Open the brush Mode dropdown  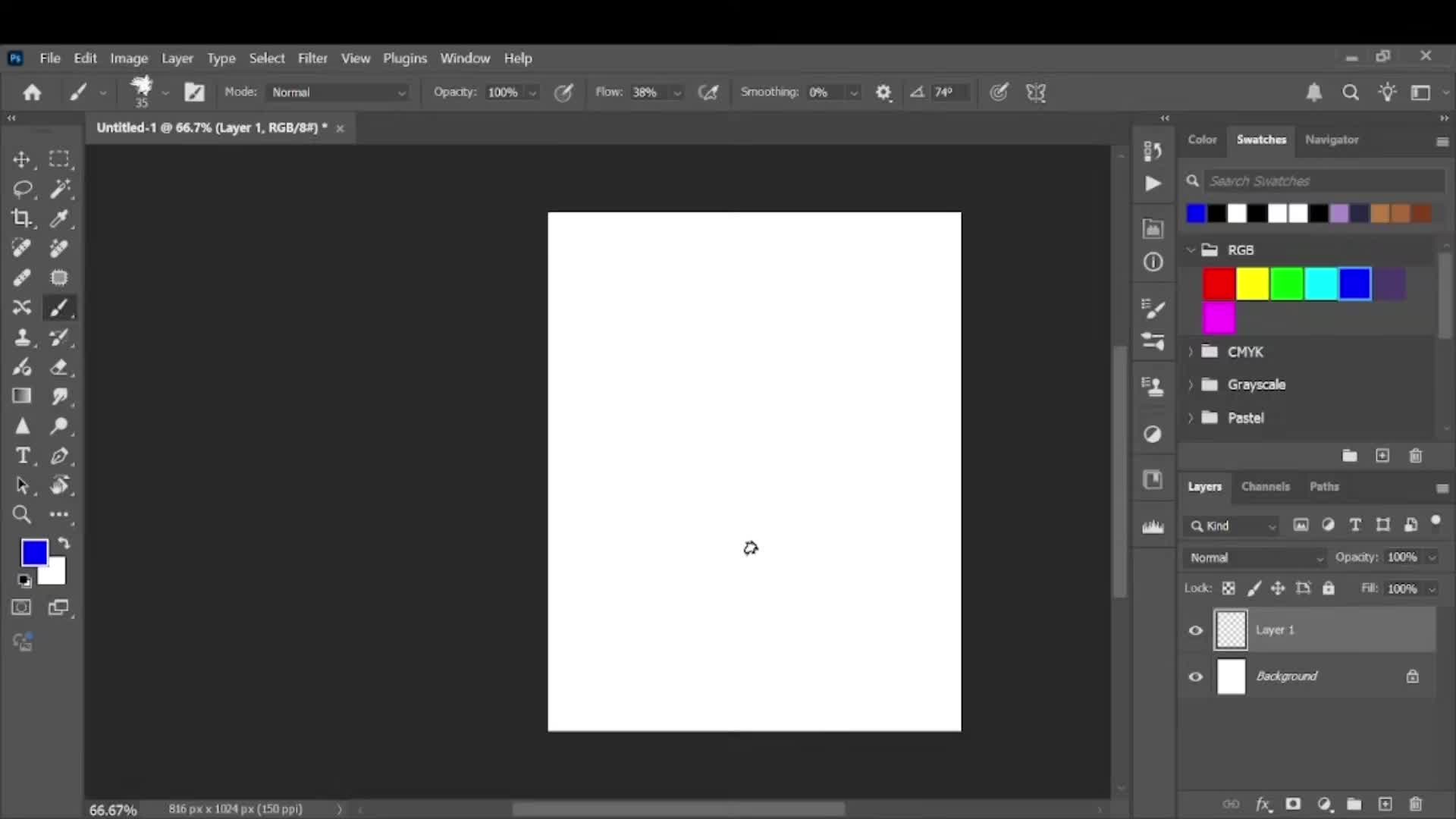tap(340, 93)
